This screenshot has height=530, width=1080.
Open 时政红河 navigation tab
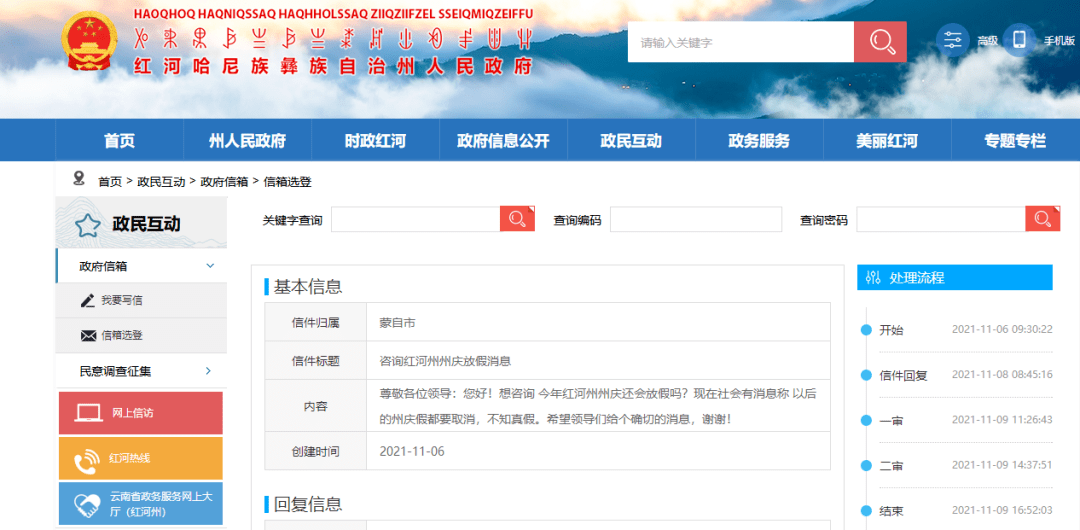click(375, 141)
